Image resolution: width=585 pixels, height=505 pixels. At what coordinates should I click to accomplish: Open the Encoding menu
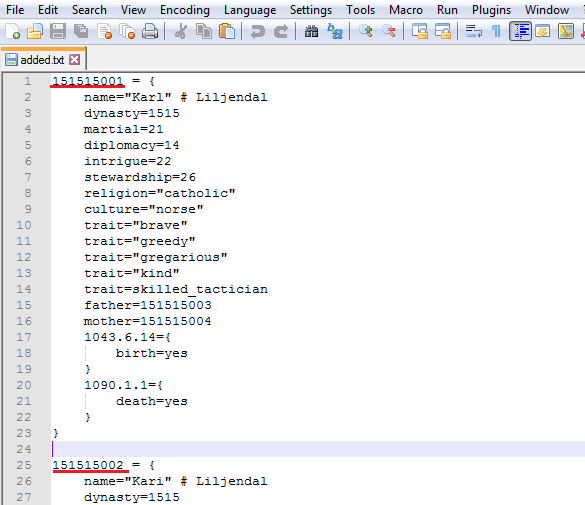tap(185, 10)
